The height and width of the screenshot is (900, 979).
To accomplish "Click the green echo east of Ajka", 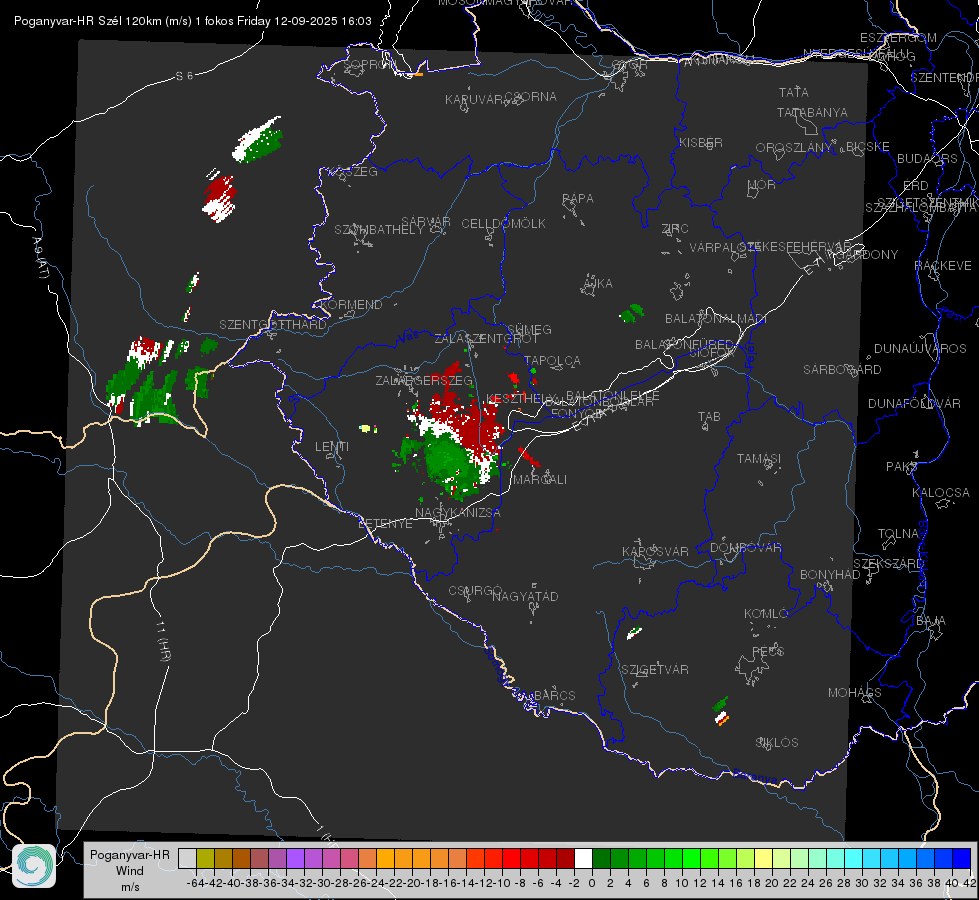I will [x=632, y=314].
